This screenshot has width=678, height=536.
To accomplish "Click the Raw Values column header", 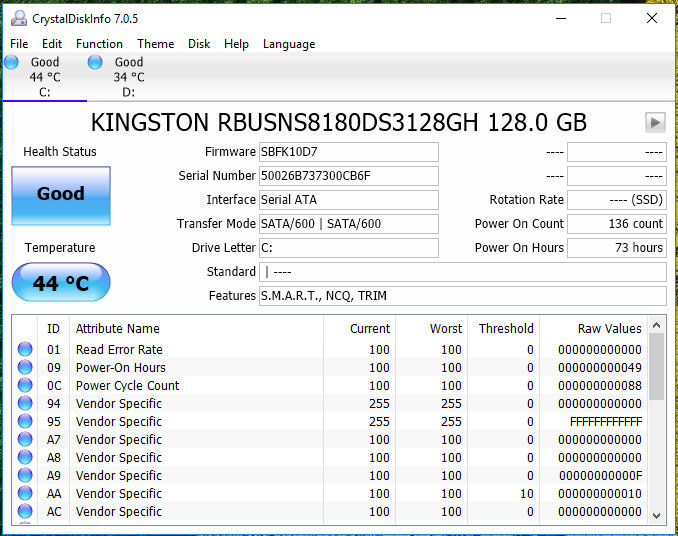I will point(610,329).
